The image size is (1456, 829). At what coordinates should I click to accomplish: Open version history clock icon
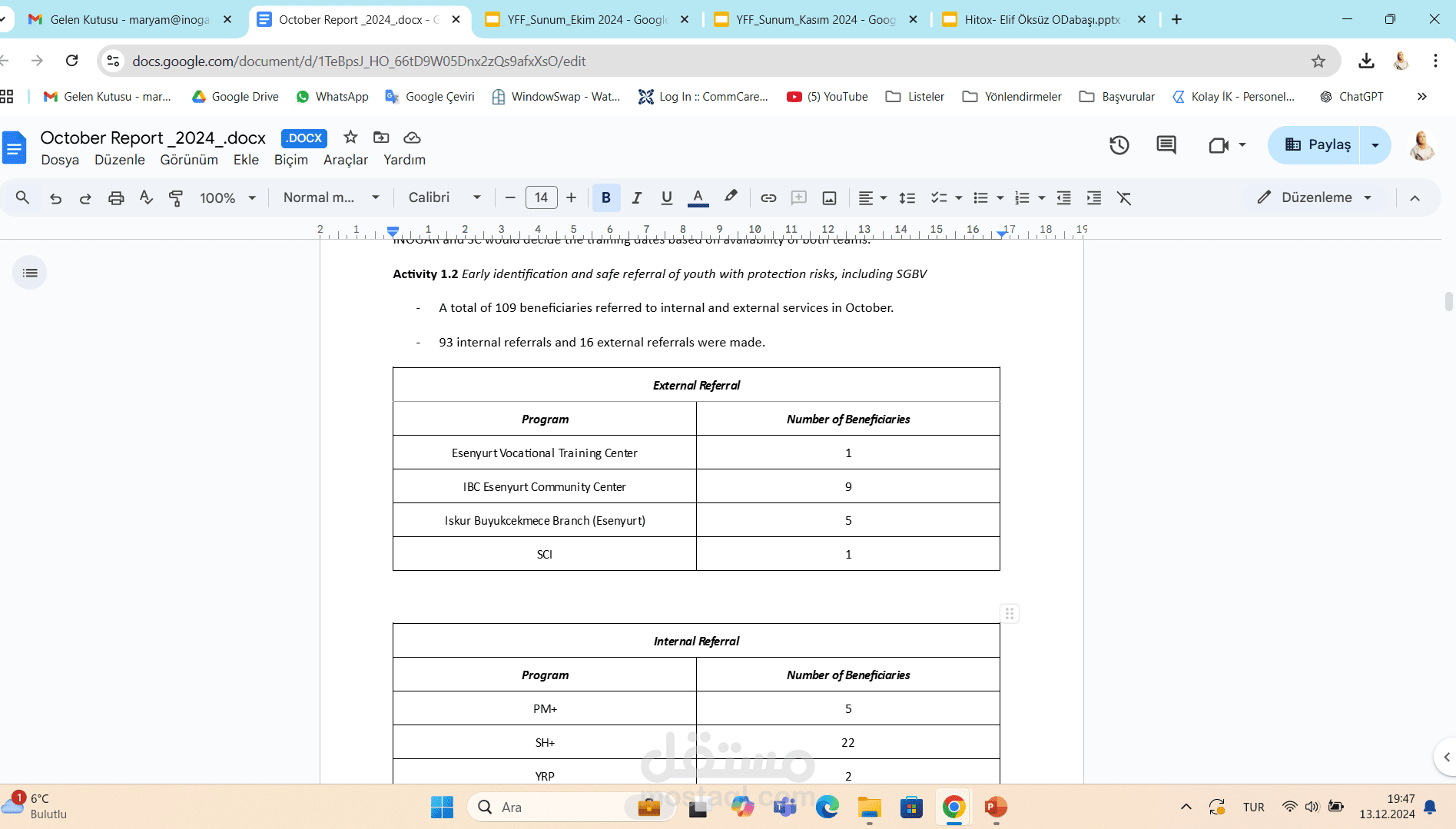1119,144
